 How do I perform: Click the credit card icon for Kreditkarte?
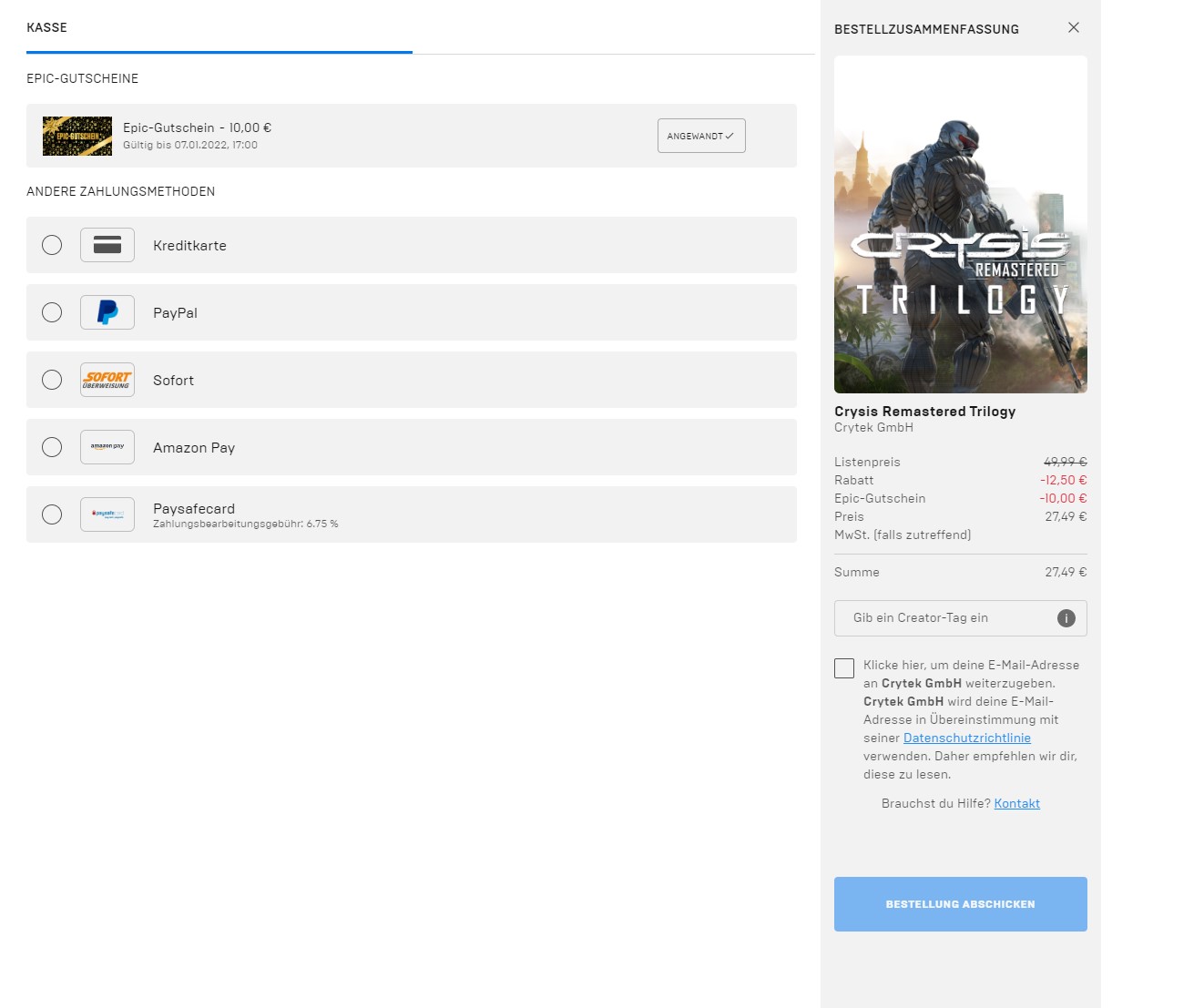coord(107,245)
